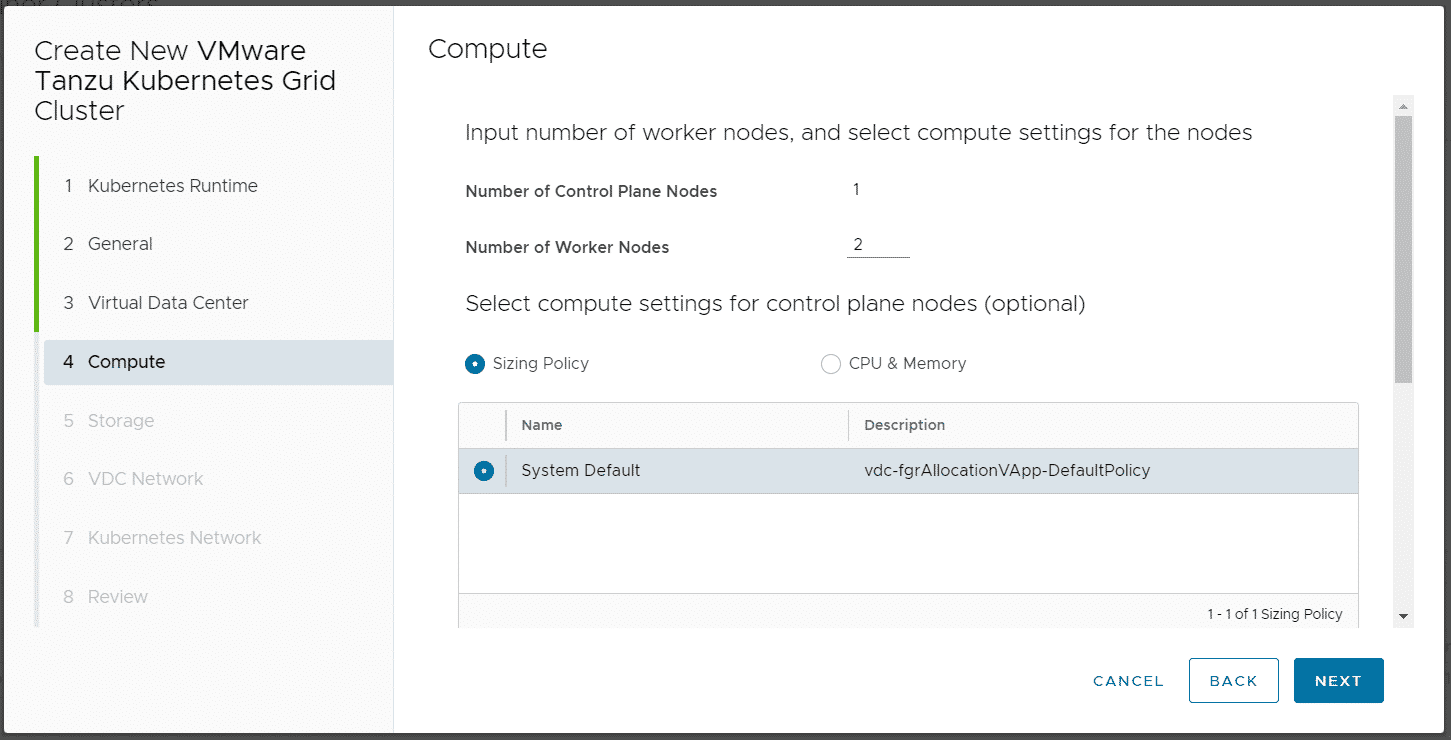This screenshot has height=740, width=1451.
Task: Click the '1 - 1 of 1 Sizing Policy' text
Action: 1275,614
